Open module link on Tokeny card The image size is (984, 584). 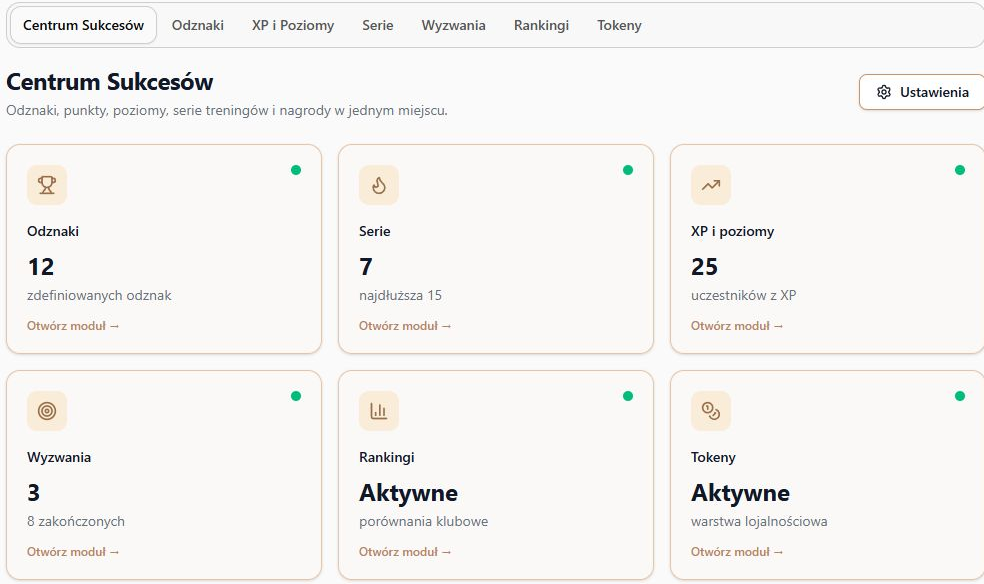pyautogui.click(x=737, y=551)
